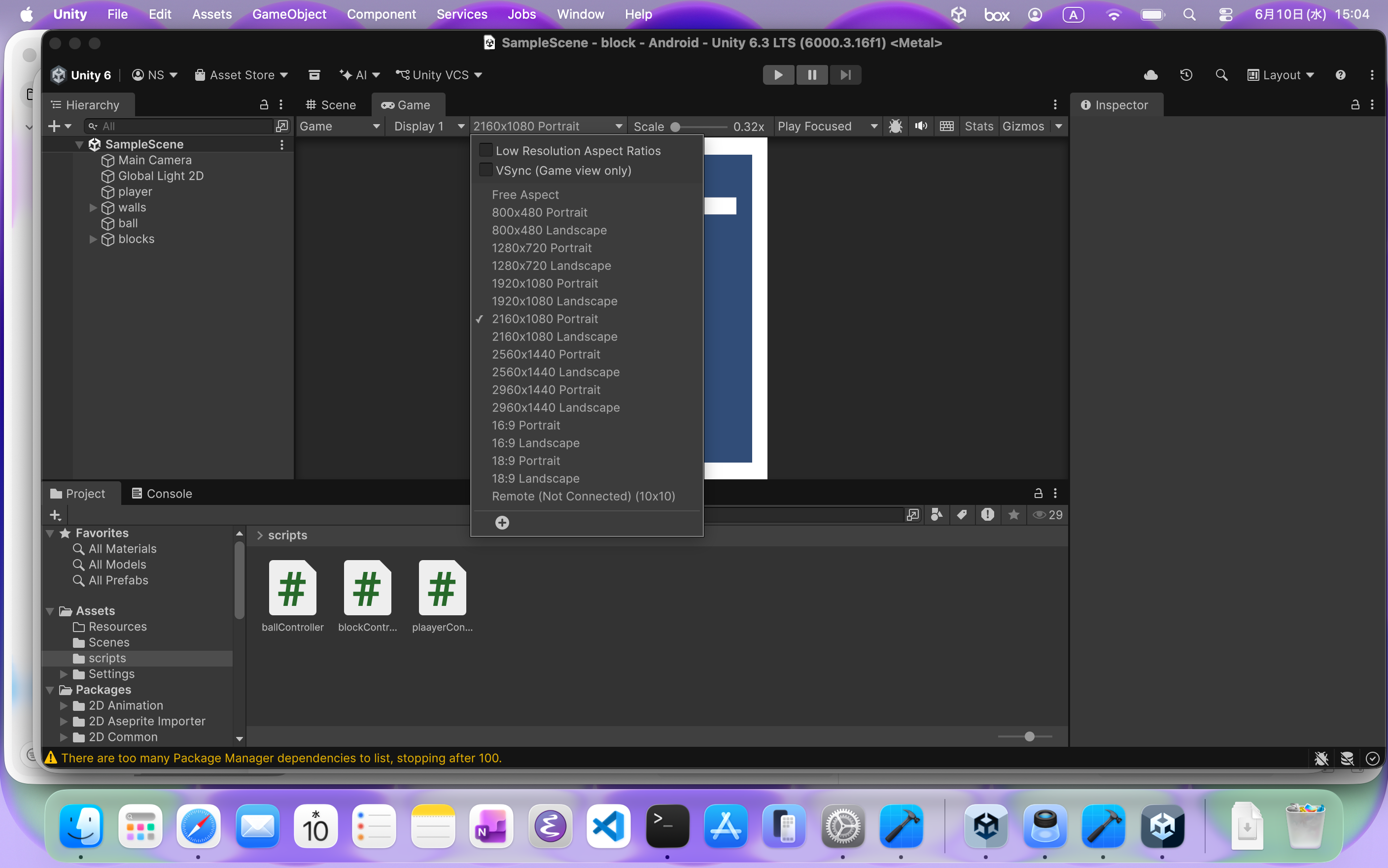Image resolution: width=1388 pixels, height=868 pixels.
Task: Open the AI menu button
Action: point(359,75)
